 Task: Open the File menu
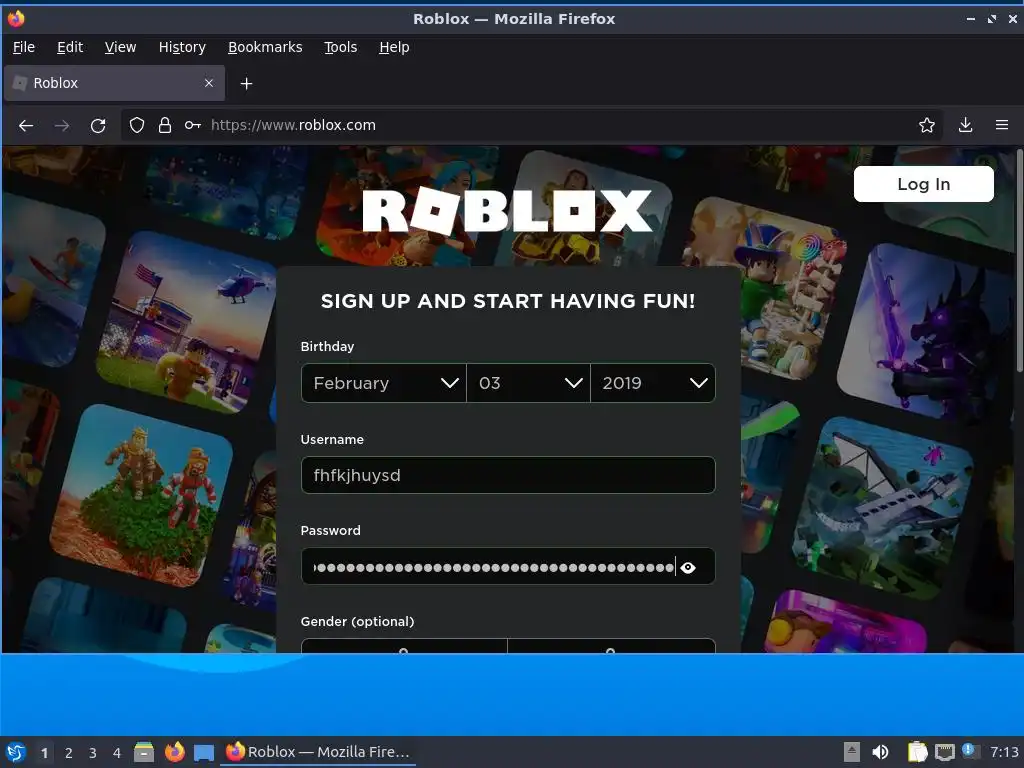point(24,47)
